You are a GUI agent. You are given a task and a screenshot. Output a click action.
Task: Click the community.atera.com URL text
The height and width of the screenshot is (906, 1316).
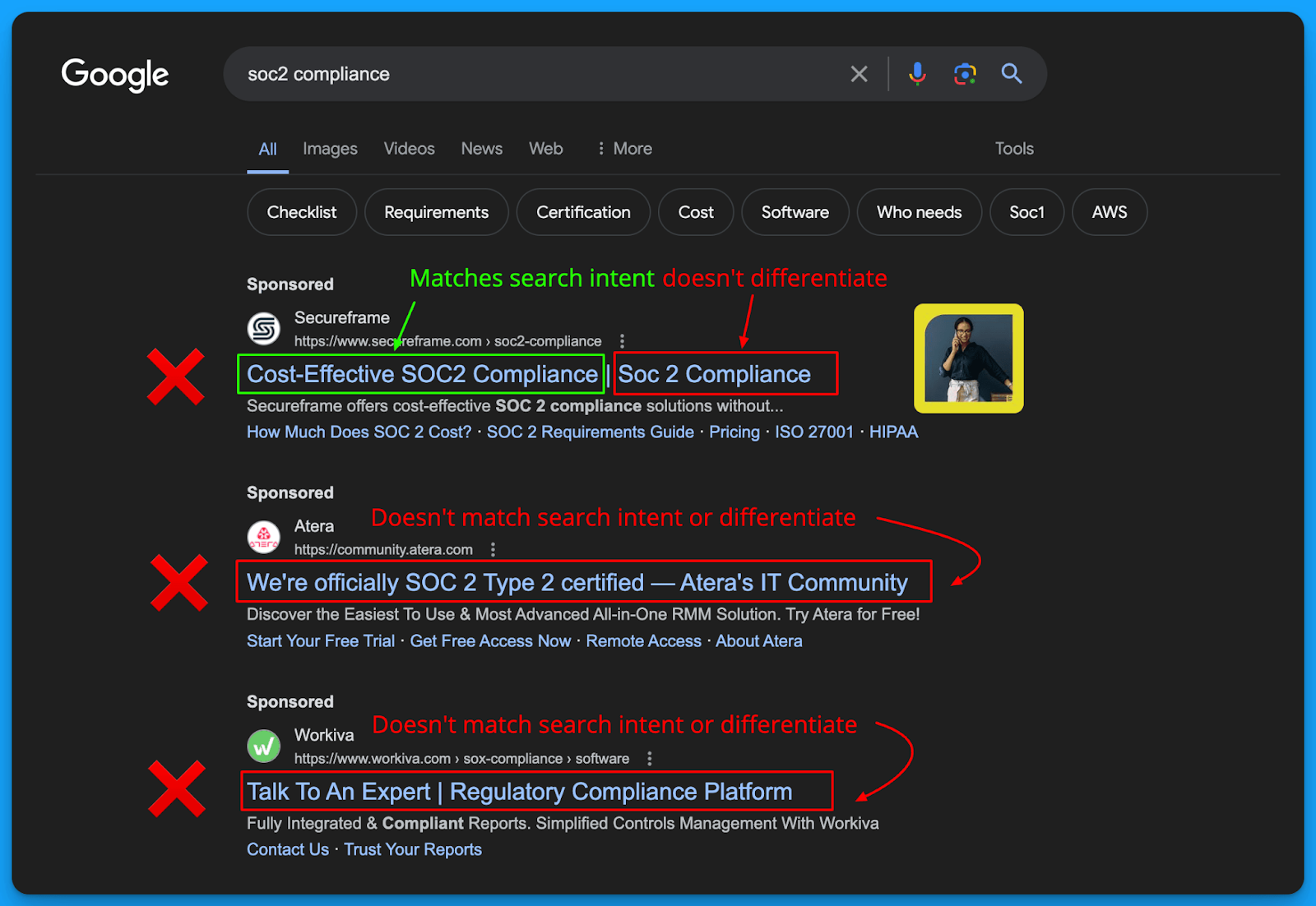tap(383, 550)
